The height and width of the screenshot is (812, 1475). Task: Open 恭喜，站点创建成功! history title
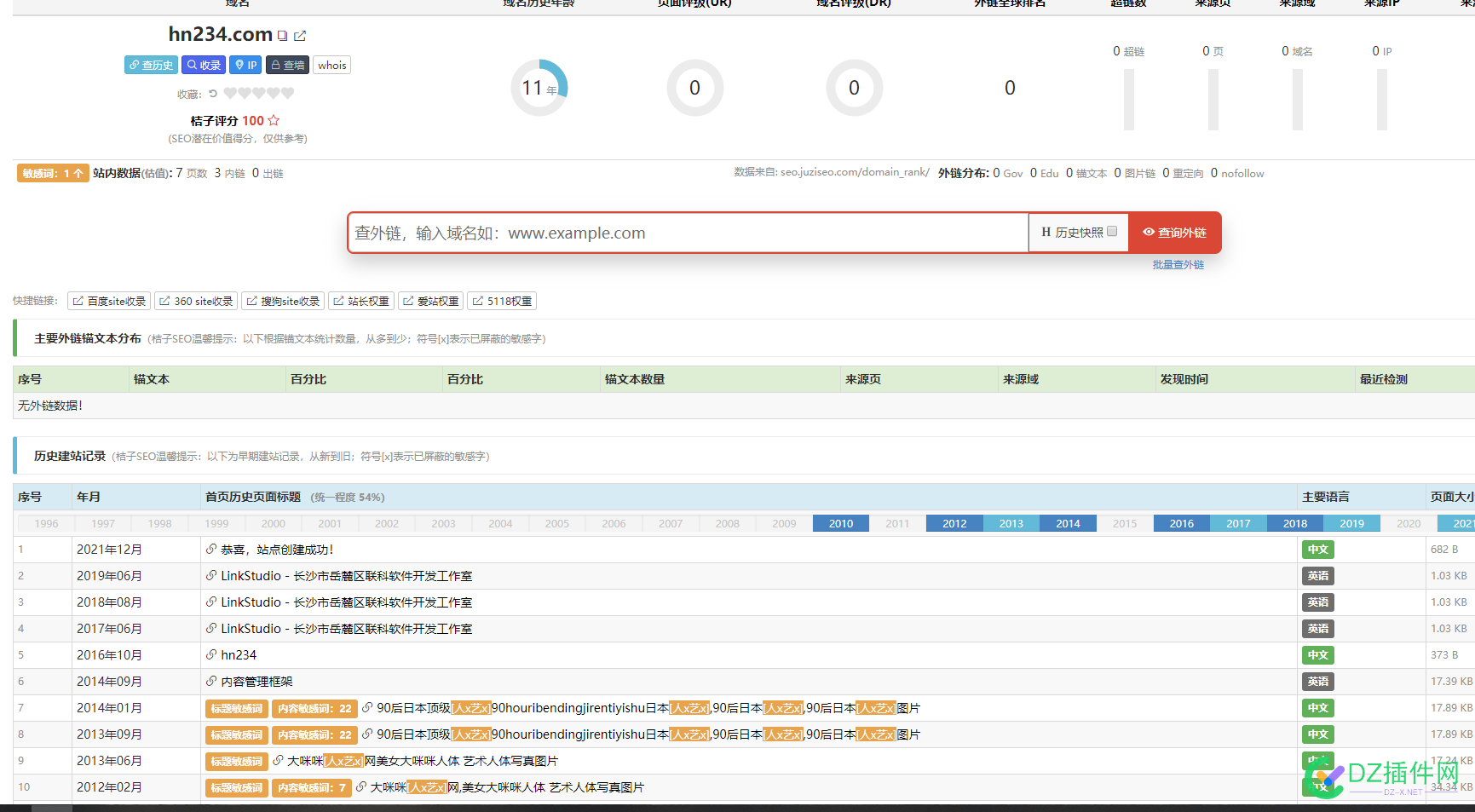pos(277,550)
